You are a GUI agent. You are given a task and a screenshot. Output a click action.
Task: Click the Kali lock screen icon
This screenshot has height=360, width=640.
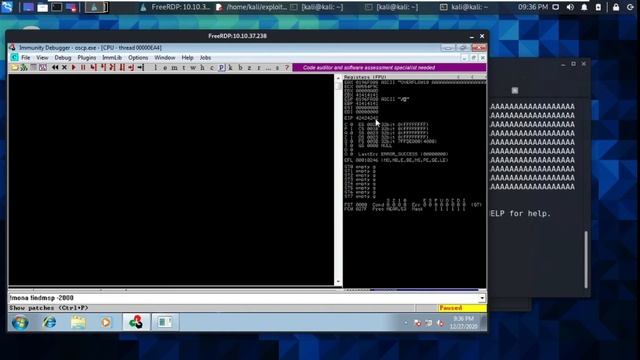click(616, 7)
